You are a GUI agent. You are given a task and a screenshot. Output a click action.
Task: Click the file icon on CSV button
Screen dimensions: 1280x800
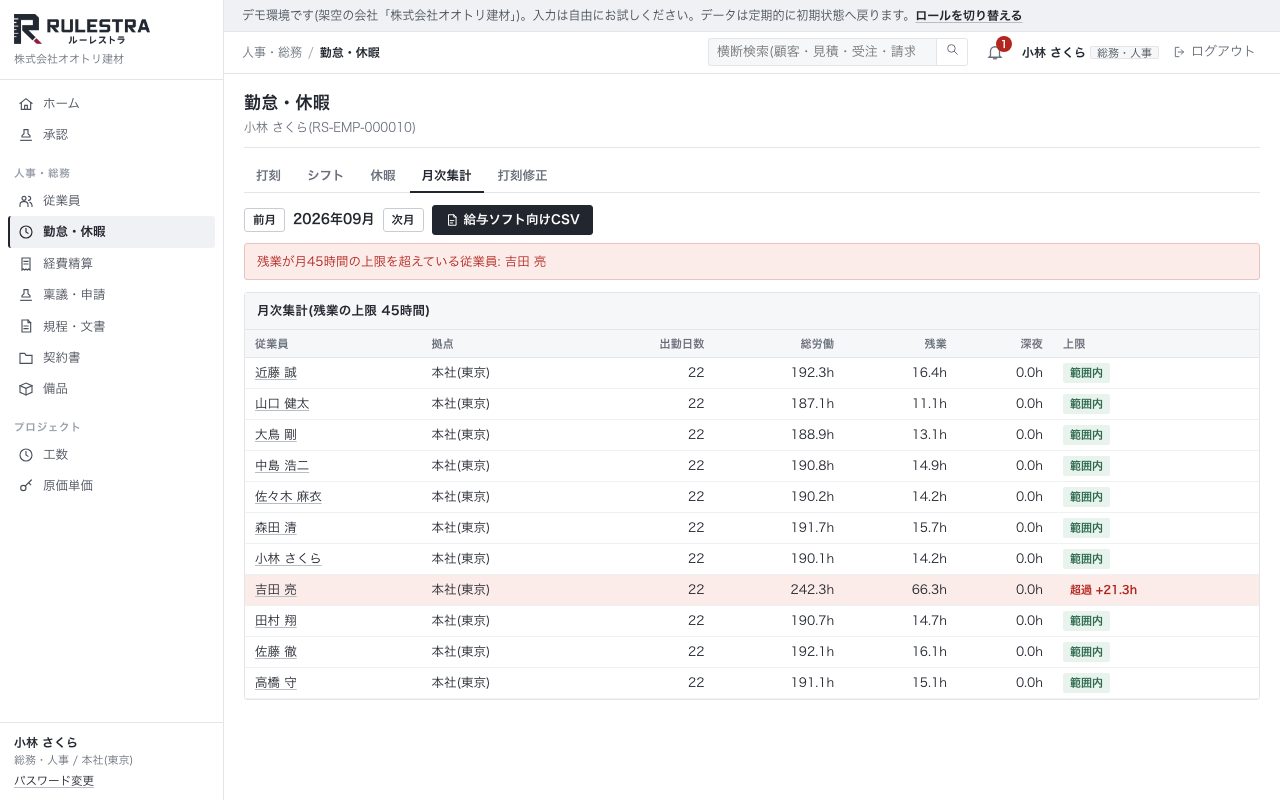tap(452, 220)
